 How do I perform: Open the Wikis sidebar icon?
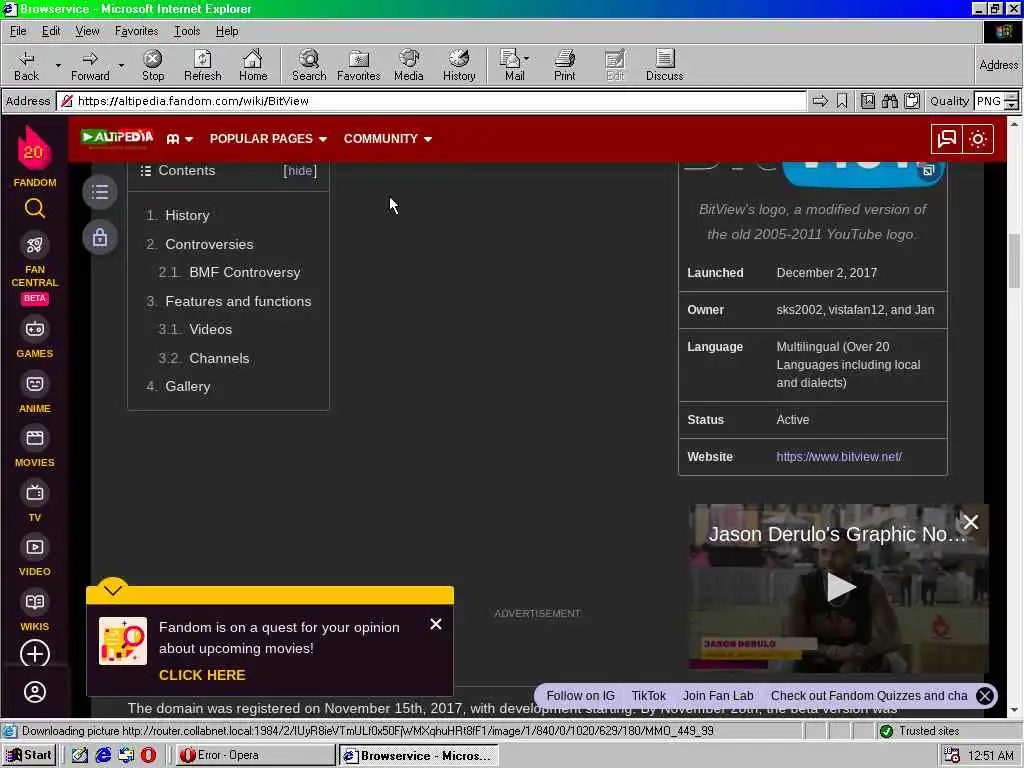tap(35, 602)
